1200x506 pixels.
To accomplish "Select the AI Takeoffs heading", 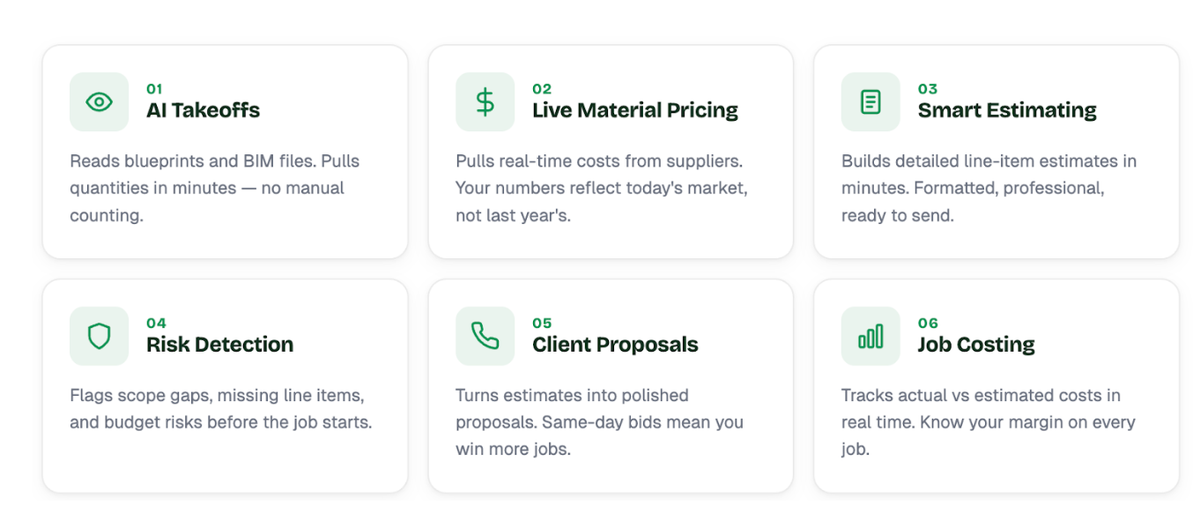I will click(203, 110).
